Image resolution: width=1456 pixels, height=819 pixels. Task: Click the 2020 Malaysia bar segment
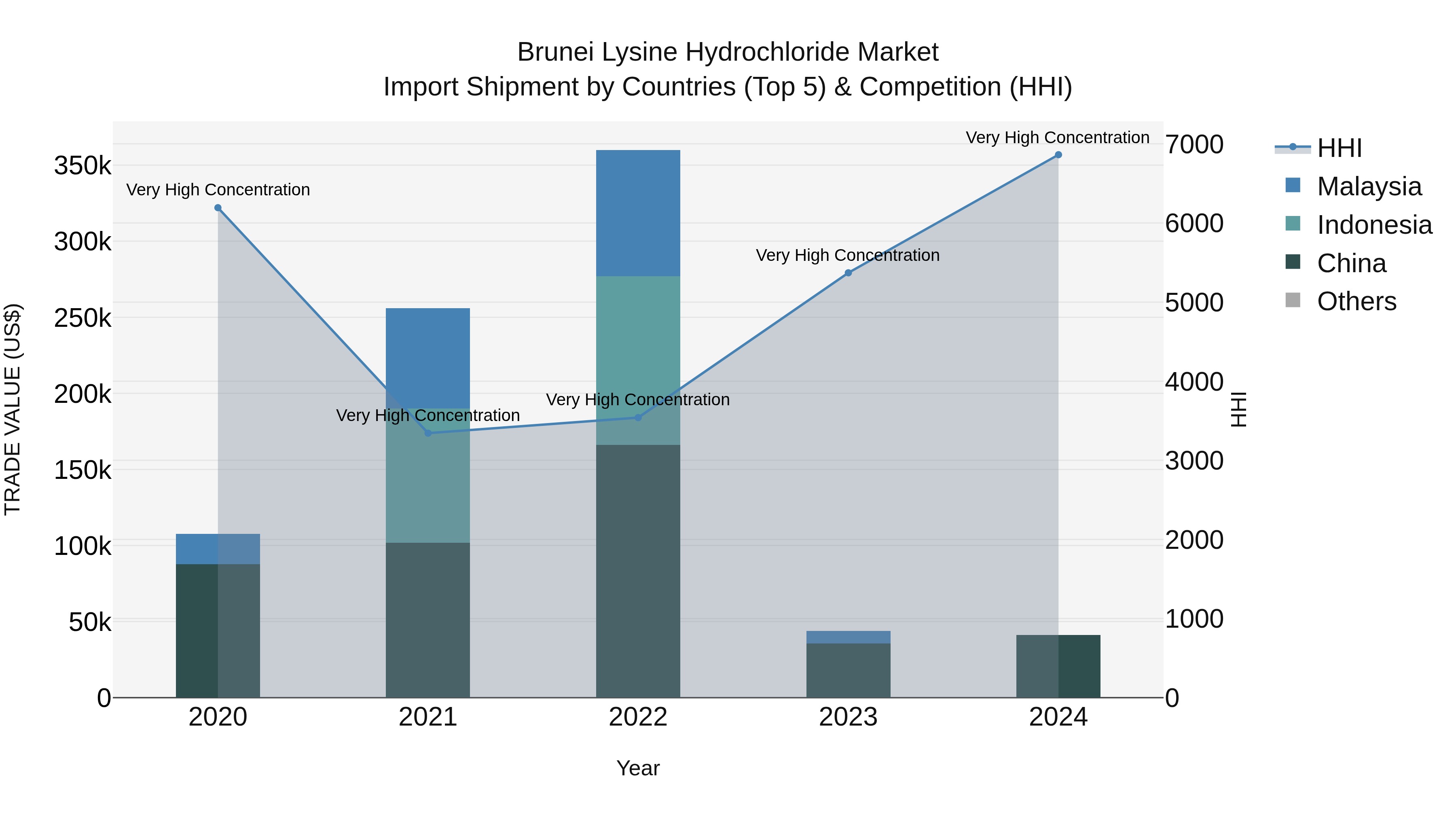point(218,549)
